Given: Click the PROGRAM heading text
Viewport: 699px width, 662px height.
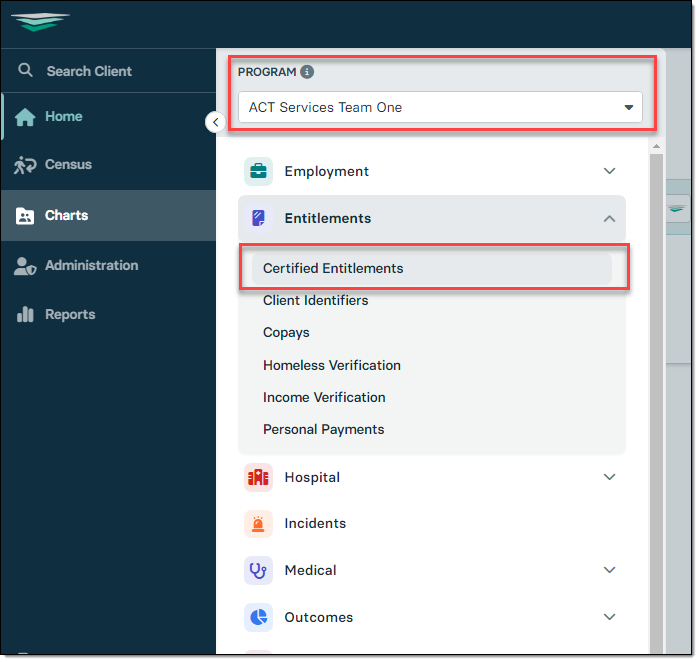Looking at the screenshot, I should (267, 72).
